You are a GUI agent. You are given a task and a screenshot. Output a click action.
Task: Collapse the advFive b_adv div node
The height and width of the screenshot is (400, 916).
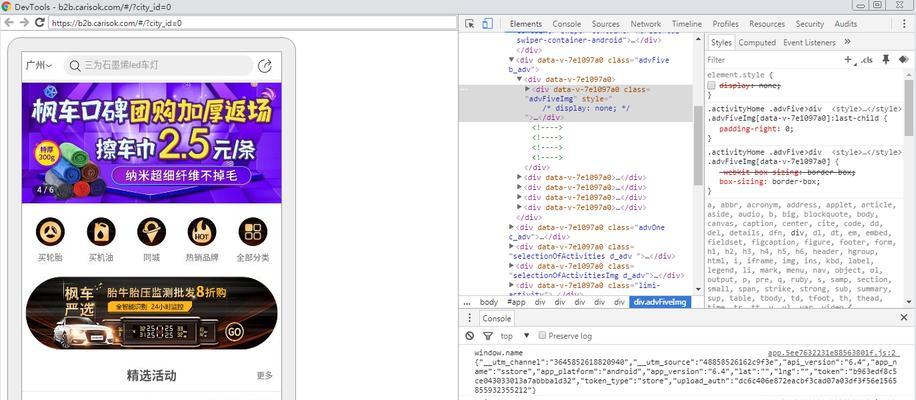512,60
